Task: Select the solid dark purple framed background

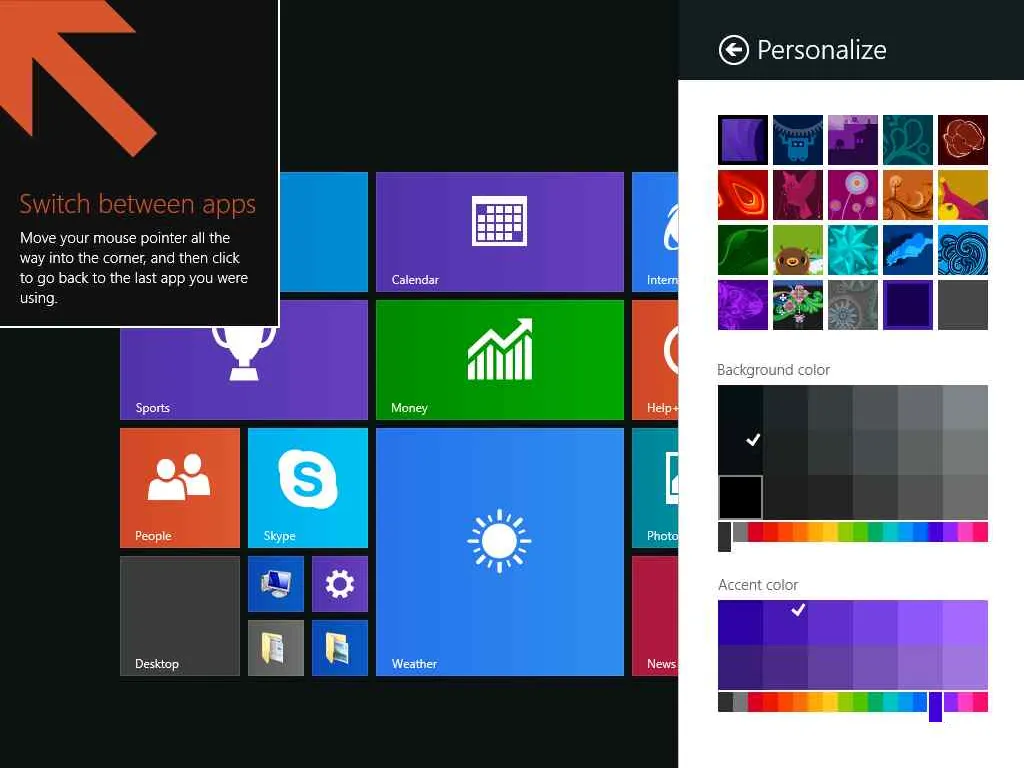Action: [x=907, y=305]
